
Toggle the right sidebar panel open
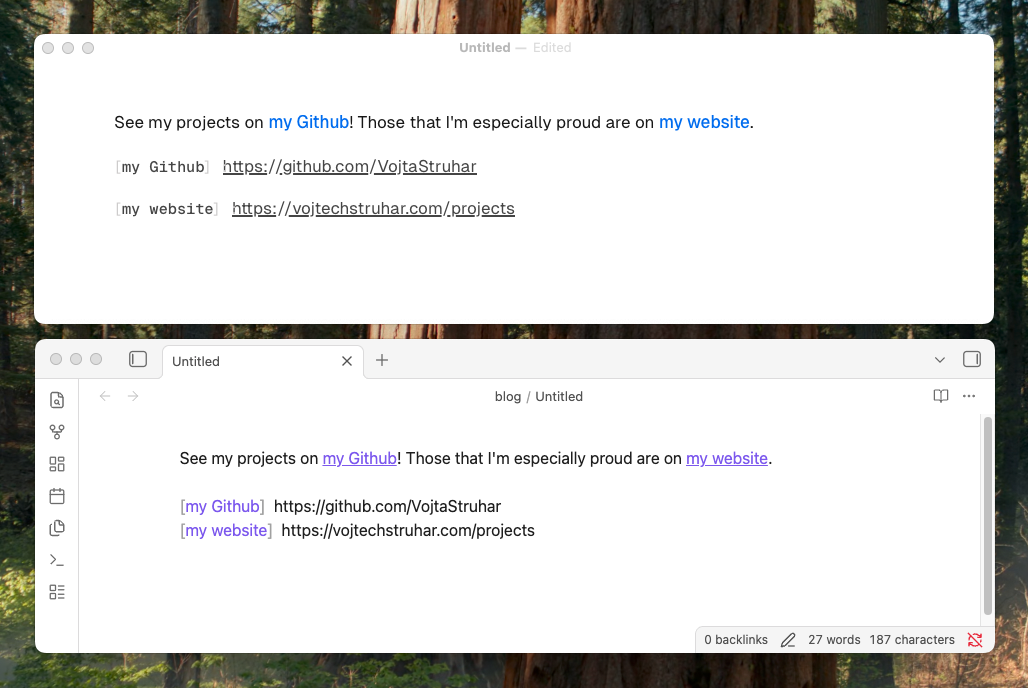[971, 359]
